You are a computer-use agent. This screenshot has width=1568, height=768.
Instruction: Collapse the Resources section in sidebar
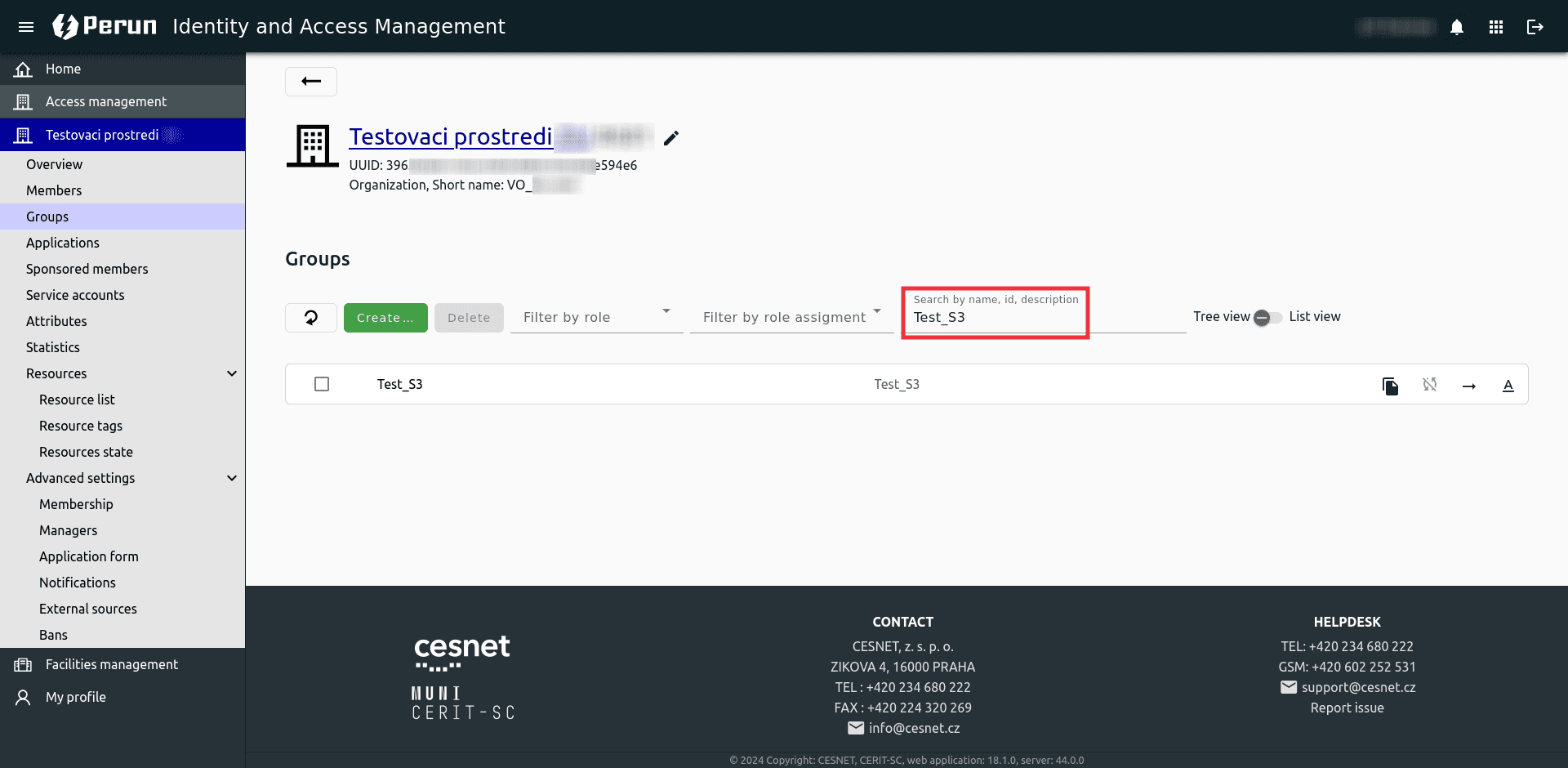[232, 373]
